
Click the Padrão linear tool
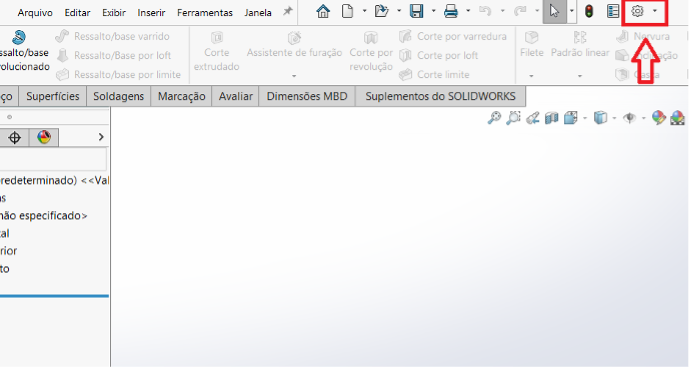[580, 45]
